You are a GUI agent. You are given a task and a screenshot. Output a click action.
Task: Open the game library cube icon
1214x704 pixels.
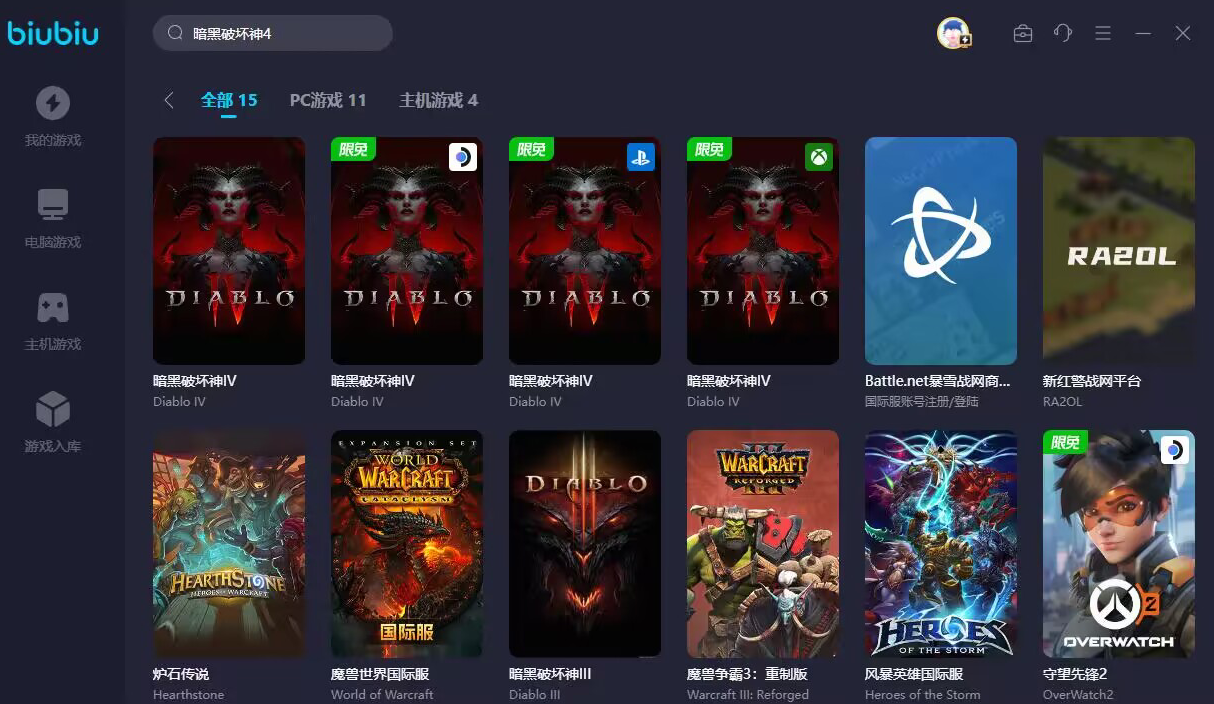(53, 409)
